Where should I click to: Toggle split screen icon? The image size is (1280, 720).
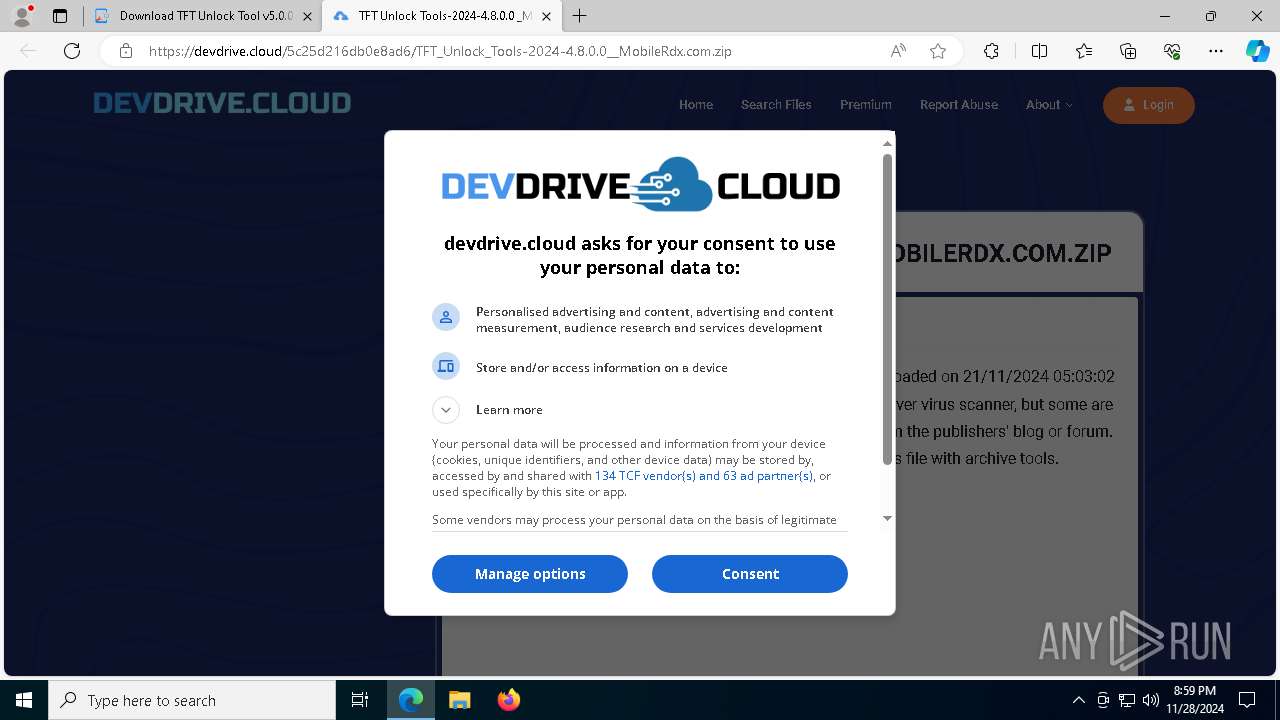pos(1039,51)
